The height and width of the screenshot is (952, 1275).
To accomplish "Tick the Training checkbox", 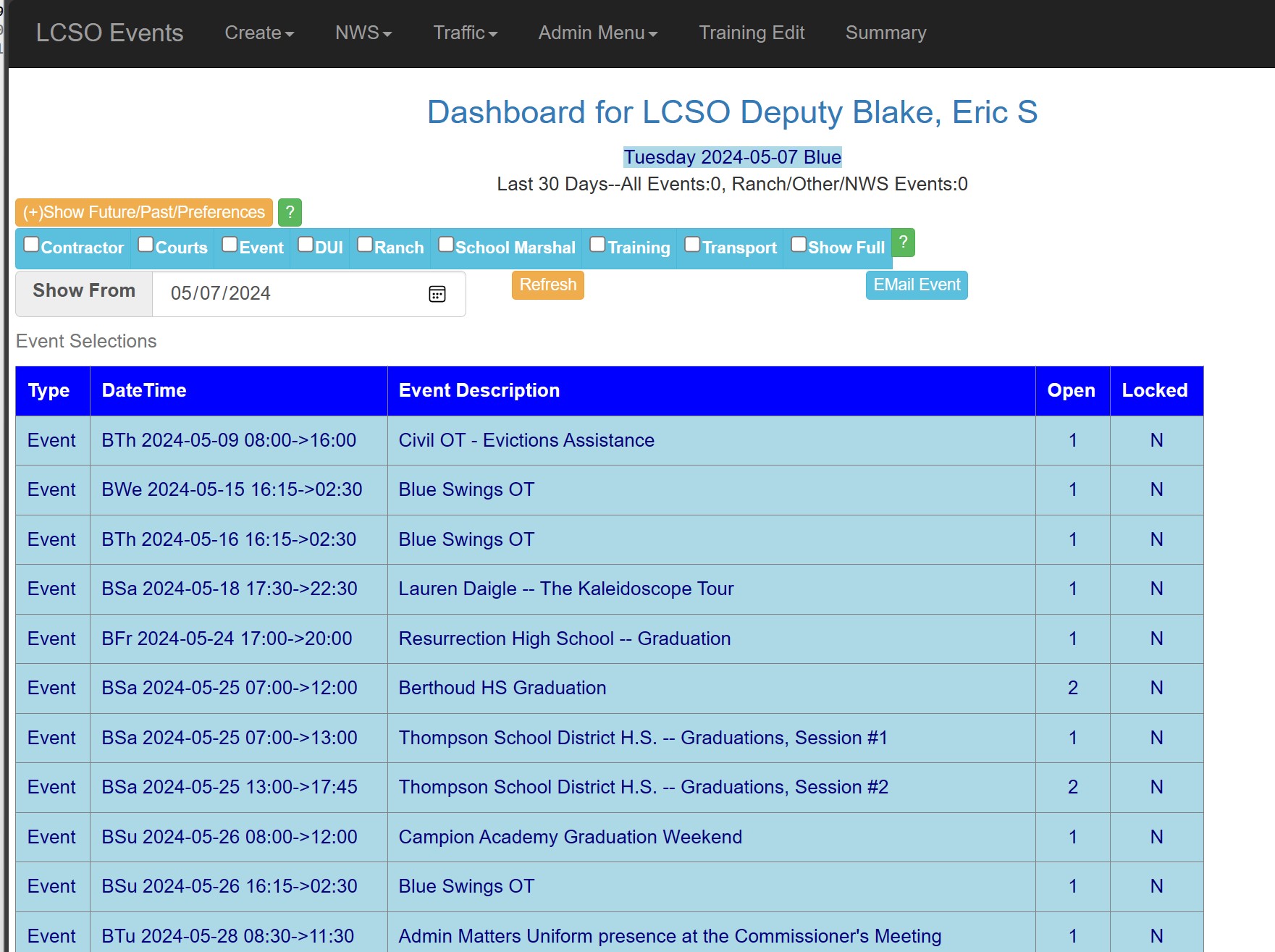I will [x=597, y=245].
